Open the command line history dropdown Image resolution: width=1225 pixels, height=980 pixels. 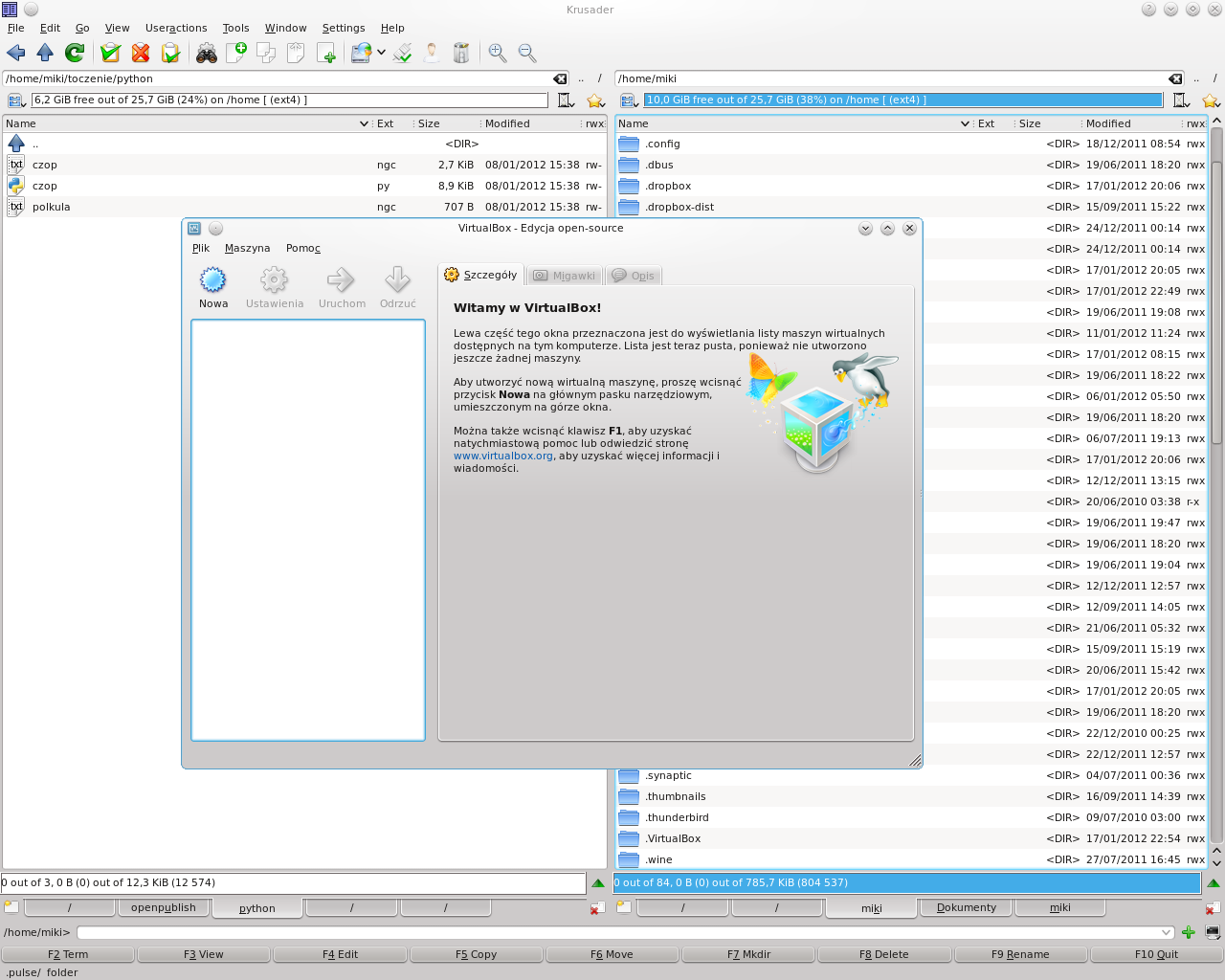(x=1166, y=932)
